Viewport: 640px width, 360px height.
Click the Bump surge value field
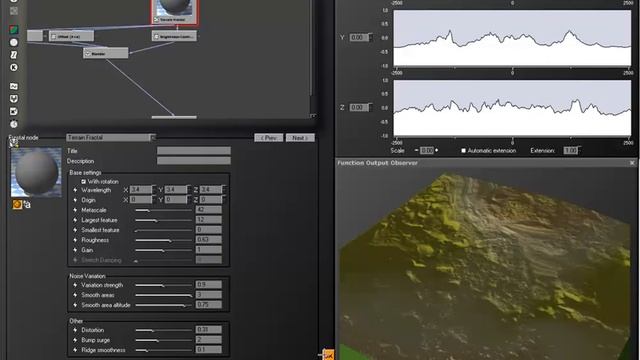point(209,340)
